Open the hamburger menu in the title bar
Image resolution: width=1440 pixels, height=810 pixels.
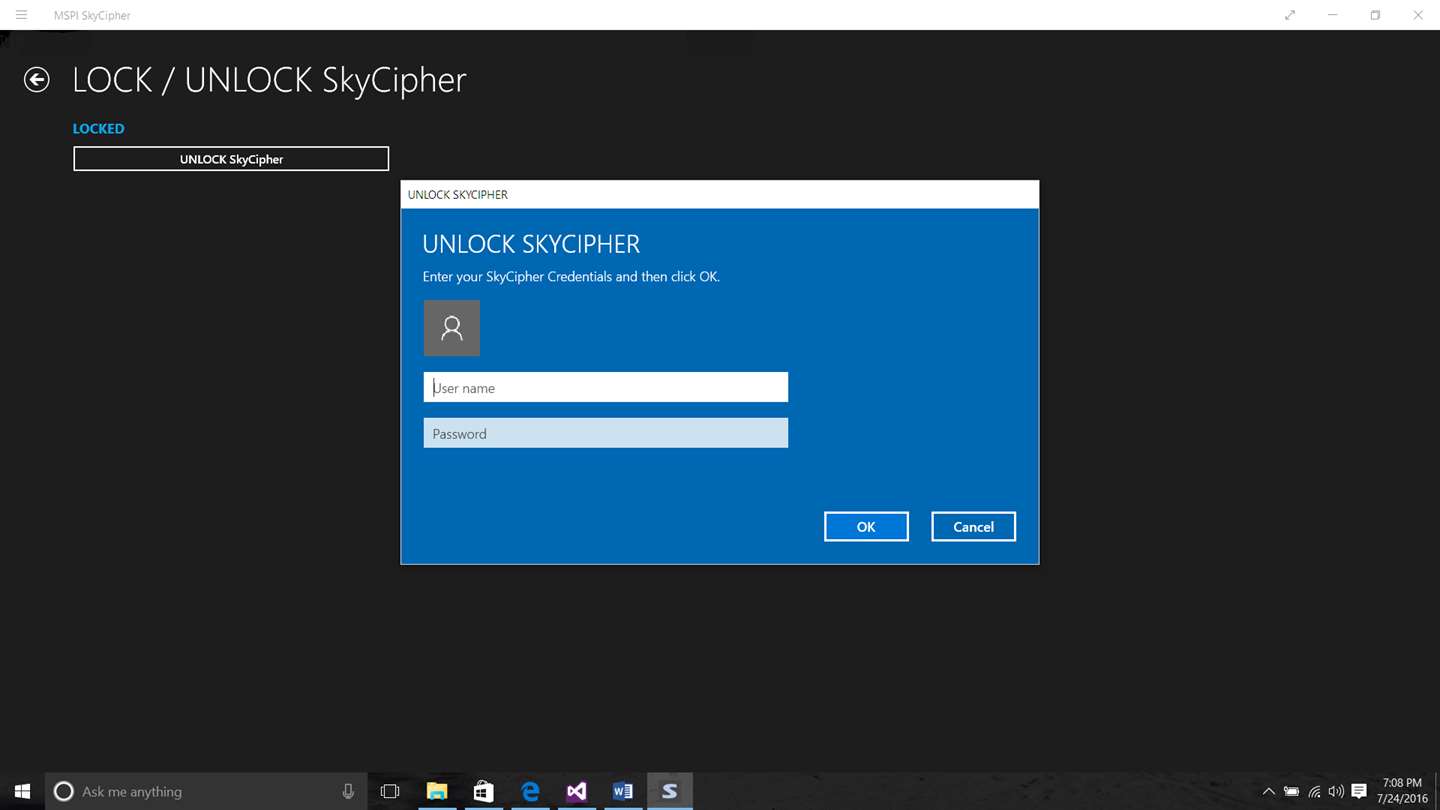[21, 15]
